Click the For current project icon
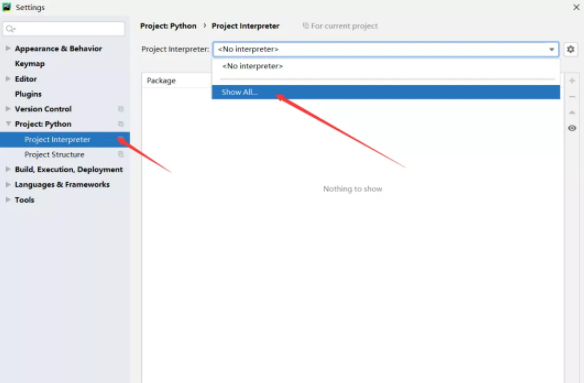This screenshot has width=584, height=383. (x=305, y=26)
